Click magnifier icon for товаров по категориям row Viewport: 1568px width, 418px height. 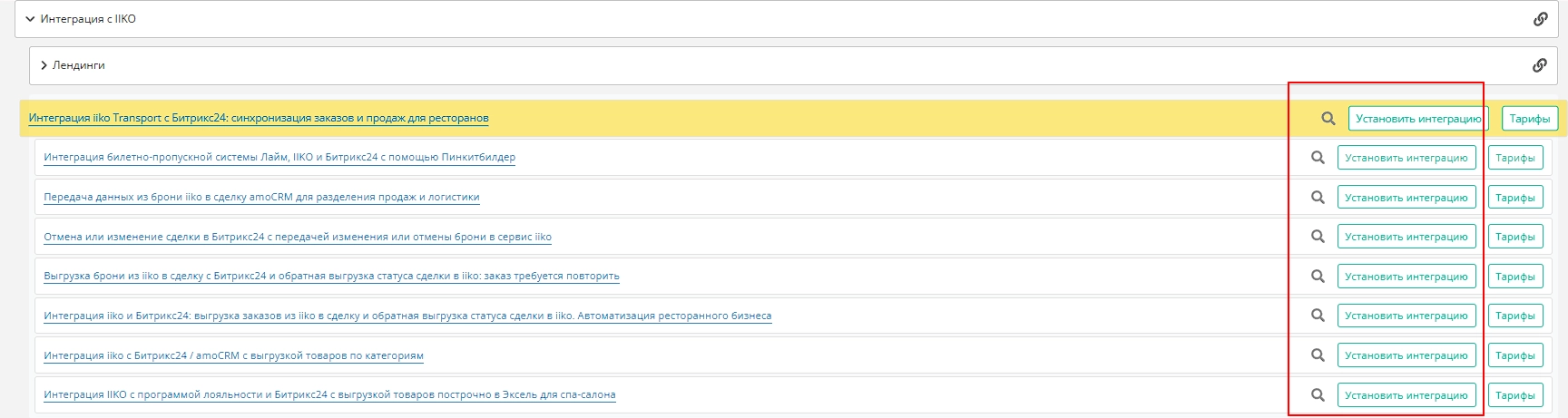[x=1318, y=355]
